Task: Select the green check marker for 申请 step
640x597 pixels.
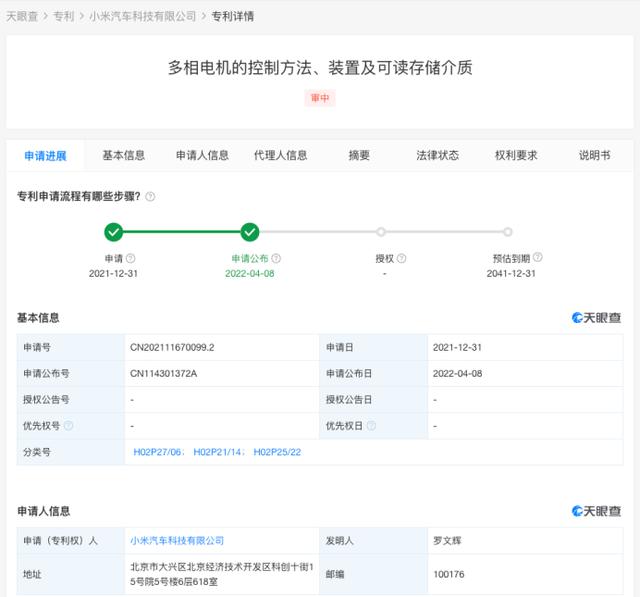Action: 113,232
